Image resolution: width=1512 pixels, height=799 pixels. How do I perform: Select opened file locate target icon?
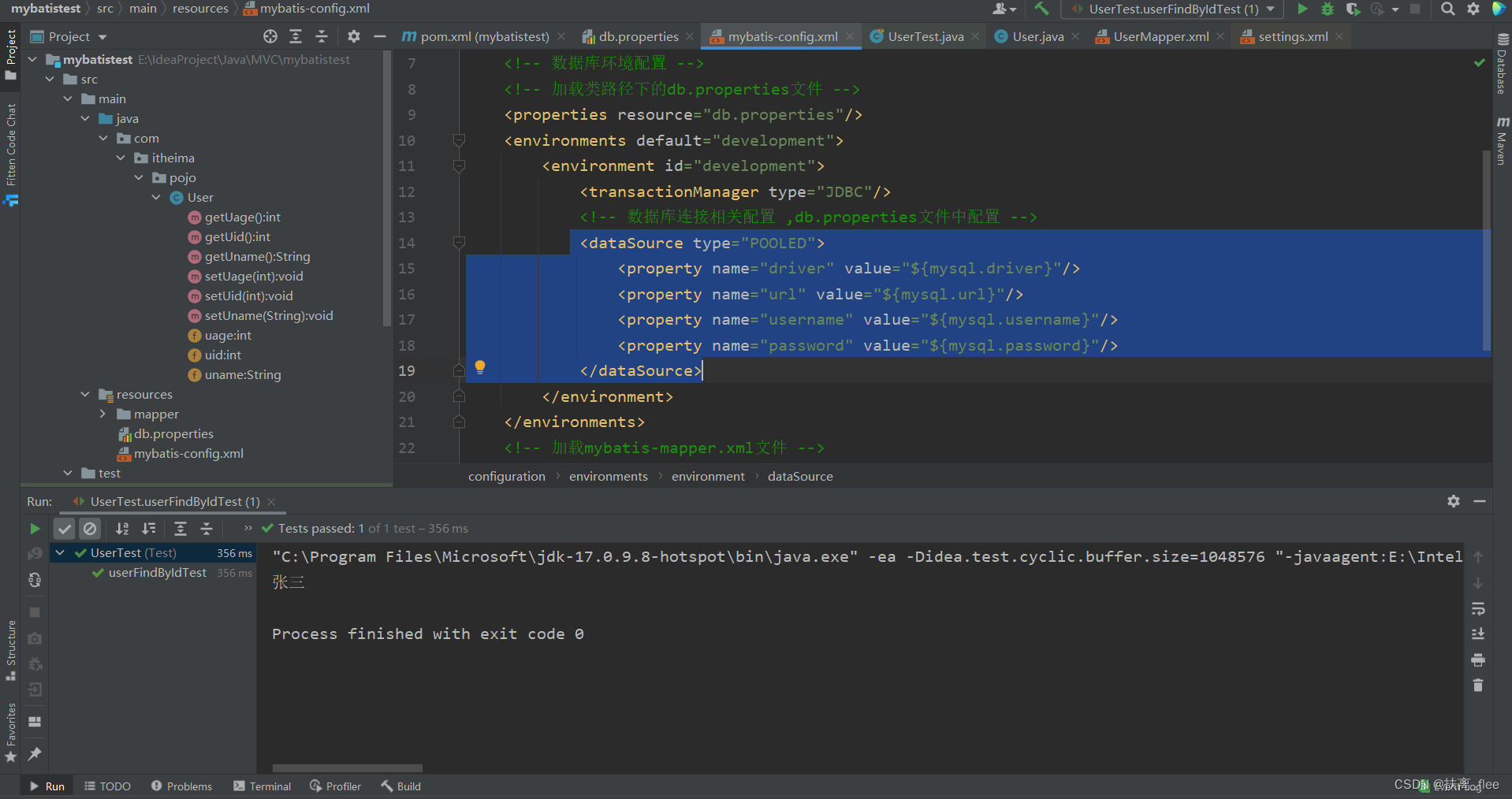click(270, 36)
